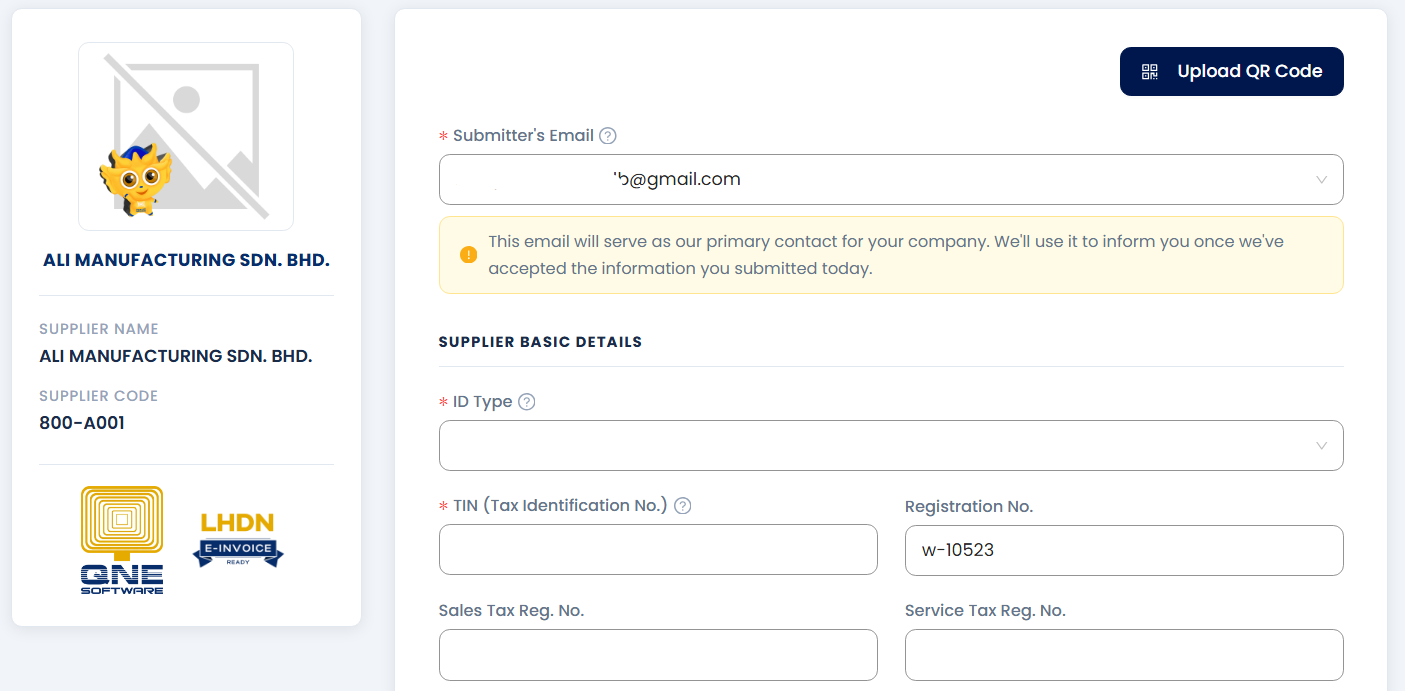Click the help icon next to ID Type
The width and height of the screenshot is (1405, 691).
coord(527,402)
